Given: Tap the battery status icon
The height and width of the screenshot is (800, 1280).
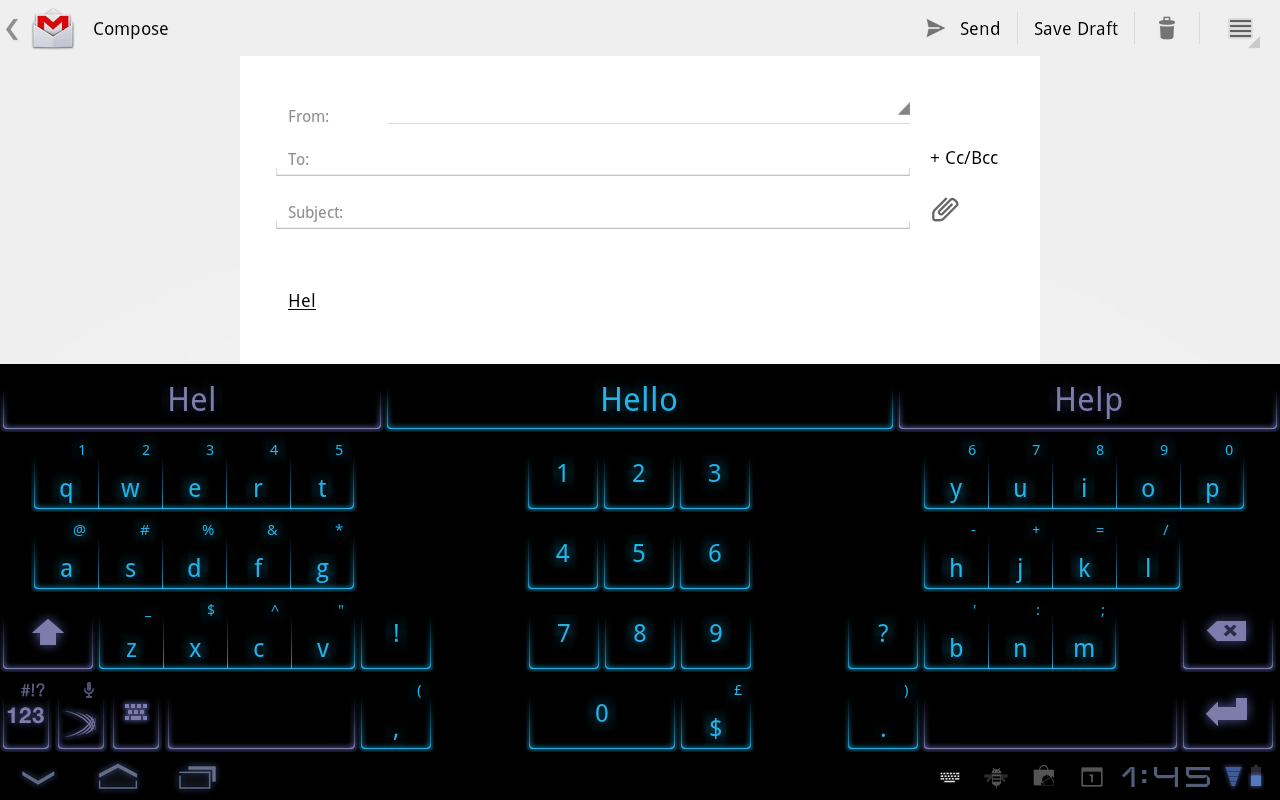Looking at the screenshot, I should (x=1256, y=776).
